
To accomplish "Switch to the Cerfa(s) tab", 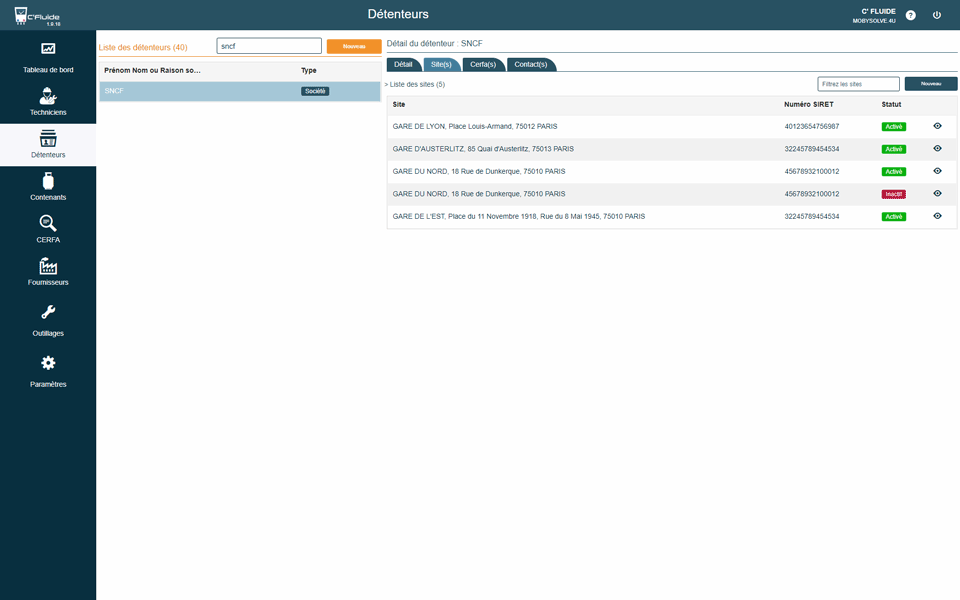I will 483,64.
